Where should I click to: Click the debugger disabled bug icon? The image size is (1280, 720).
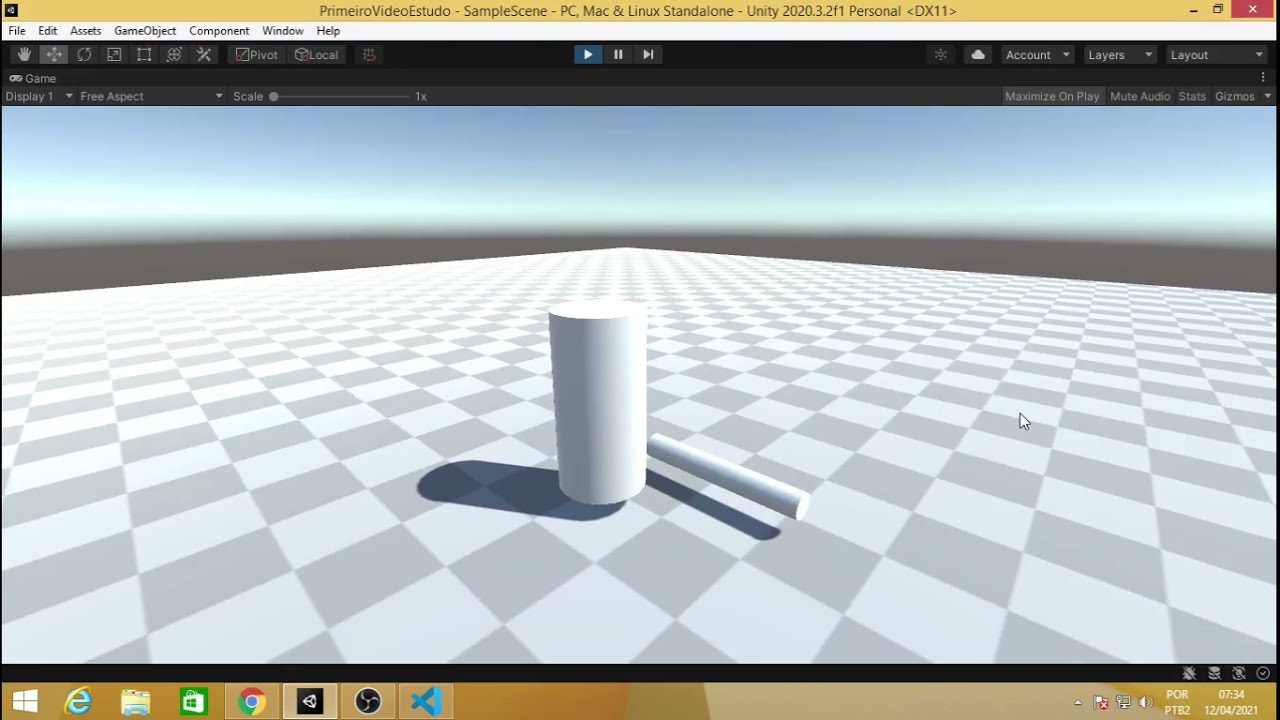1189,673
